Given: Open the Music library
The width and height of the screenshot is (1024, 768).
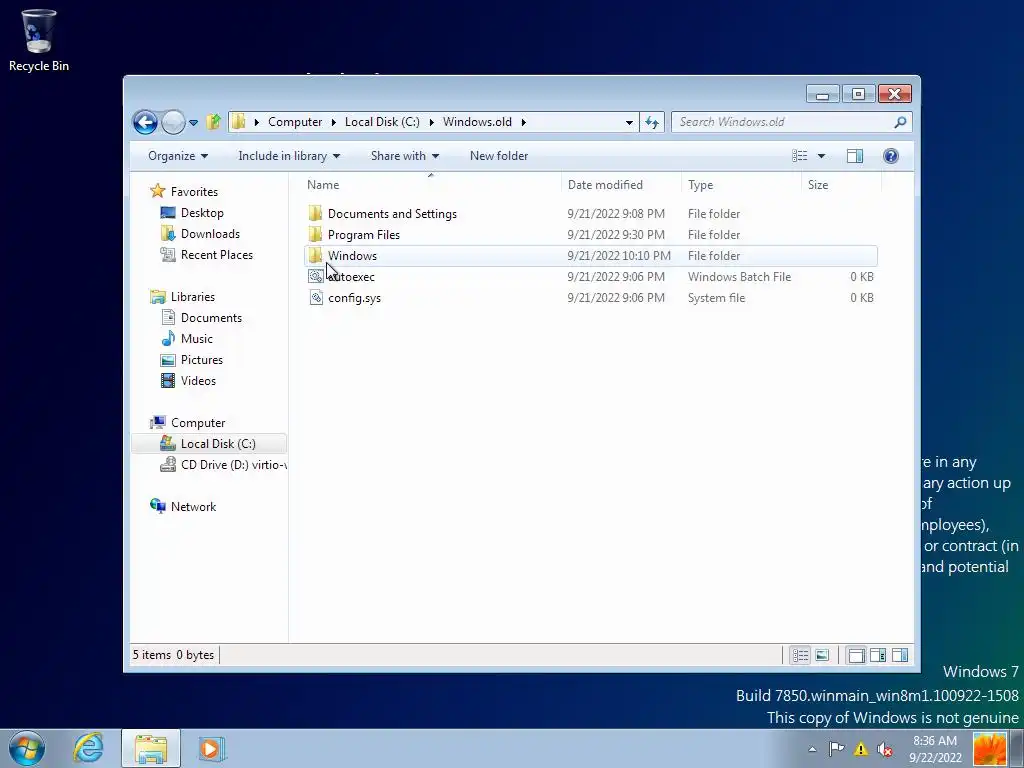Looking at the screenshot, I should tap(187, 338).
